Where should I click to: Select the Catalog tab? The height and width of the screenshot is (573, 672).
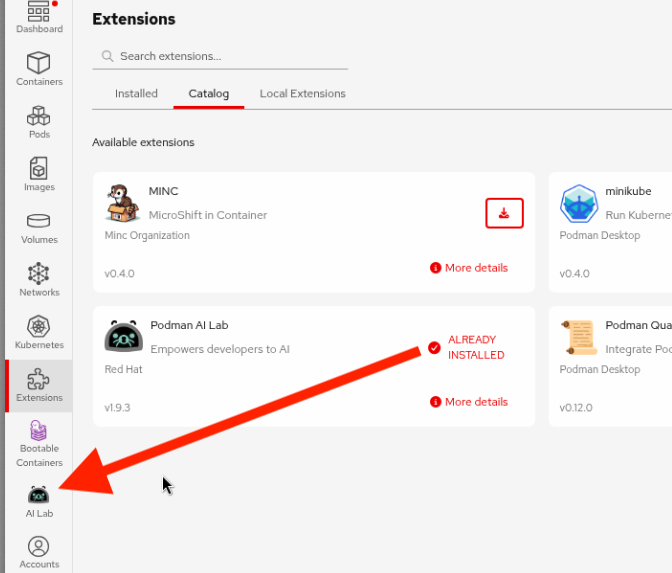tap(208, 94)
